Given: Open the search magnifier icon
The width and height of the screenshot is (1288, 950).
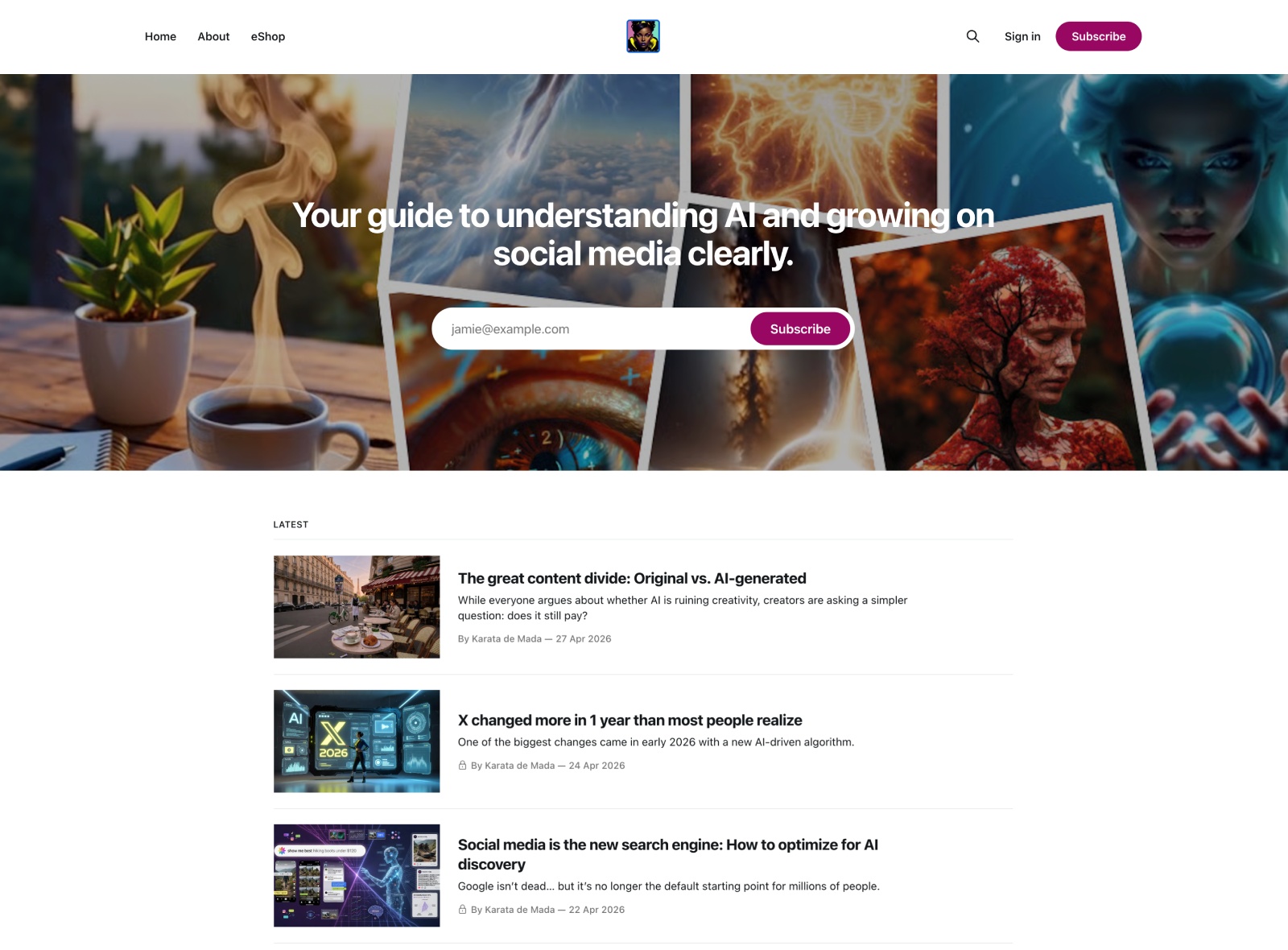Looking at the screenshot, I should tap(972, 36).
